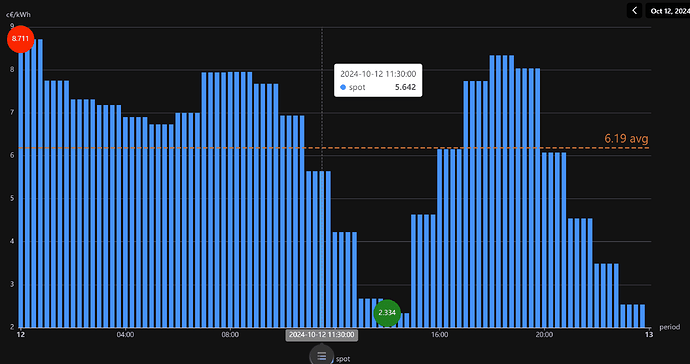The image size is (690, 364).
Task: Open the Oct 12, 2024 date picker
Action: pos(668,11)
